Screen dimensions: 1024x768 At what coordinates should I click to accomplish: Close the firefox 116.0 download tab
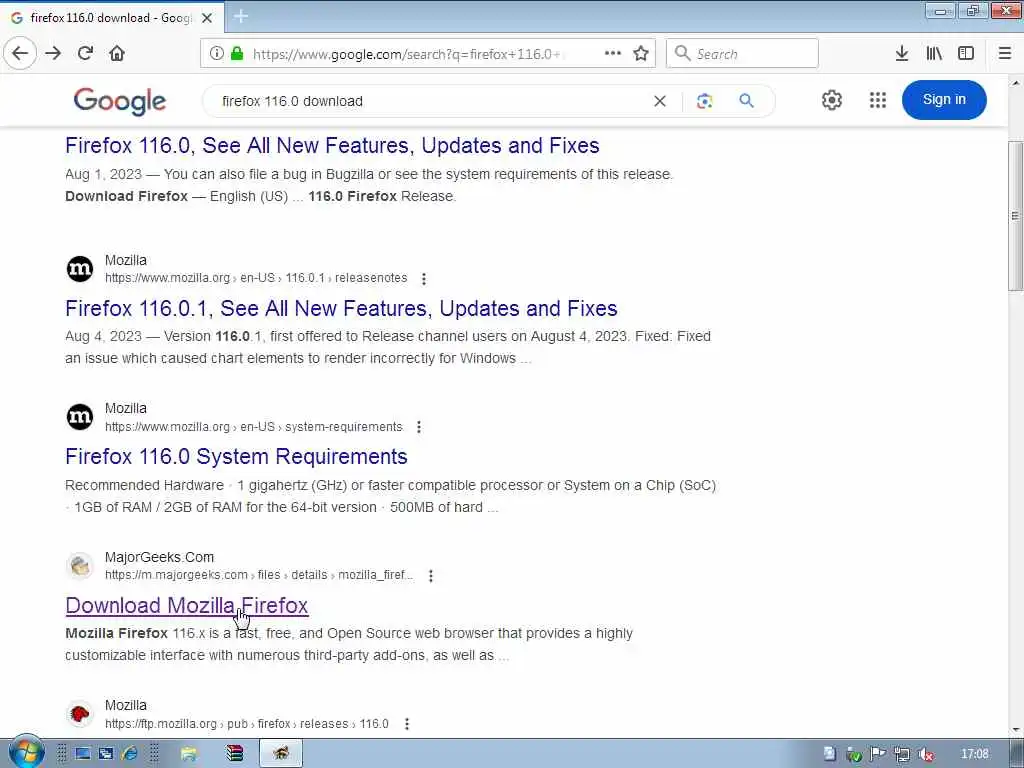[207, 18]
